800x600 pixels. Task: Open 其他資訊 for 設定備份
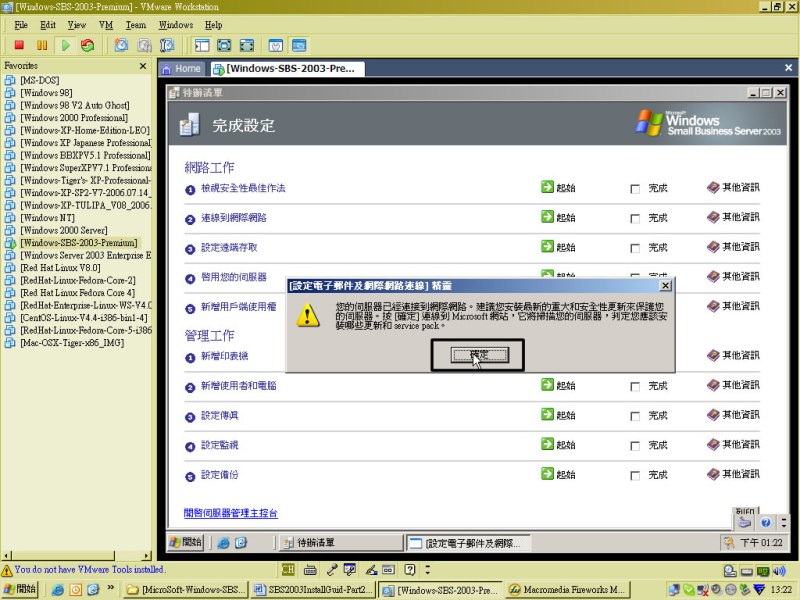[x=733, y=474]
